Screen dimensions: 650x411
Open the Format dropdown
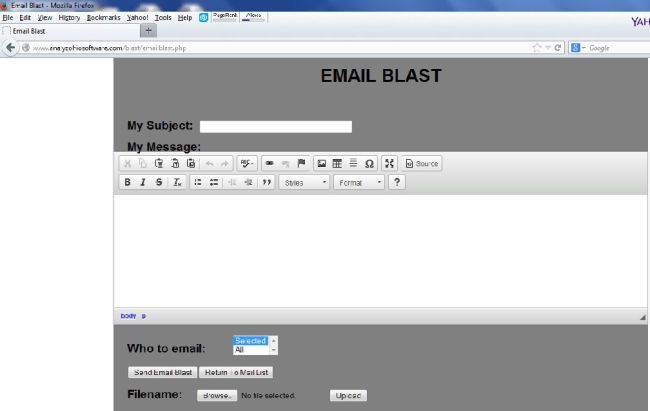click(359, 183)
